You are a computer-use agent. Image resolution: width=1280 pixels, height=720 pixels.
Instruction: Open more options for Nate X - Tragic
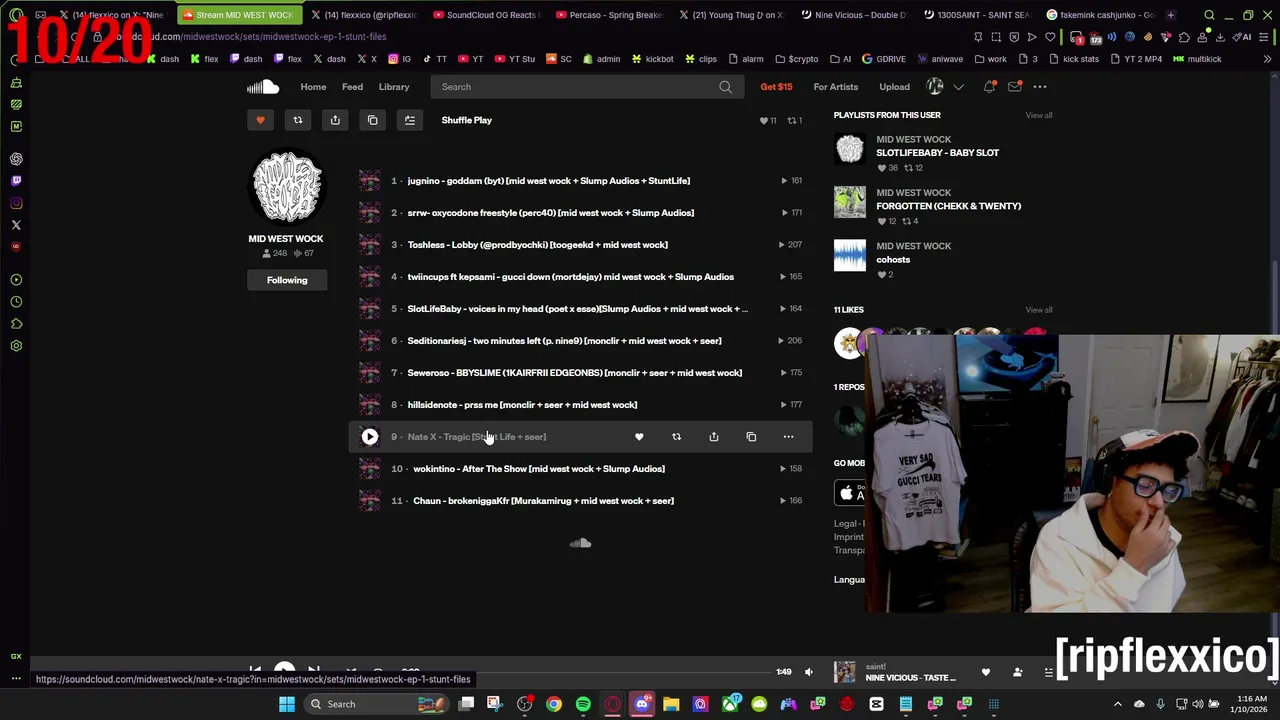tap(788, 437)
